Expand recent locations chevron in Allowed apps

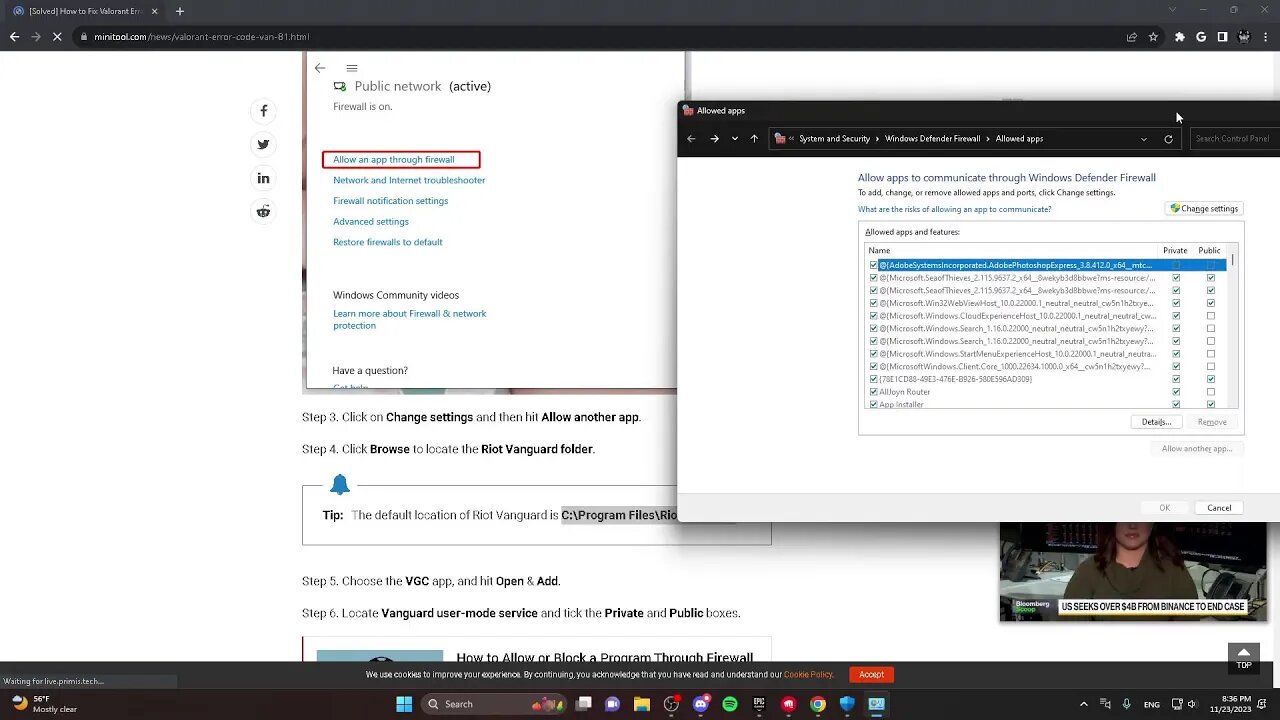coord(735,139)
